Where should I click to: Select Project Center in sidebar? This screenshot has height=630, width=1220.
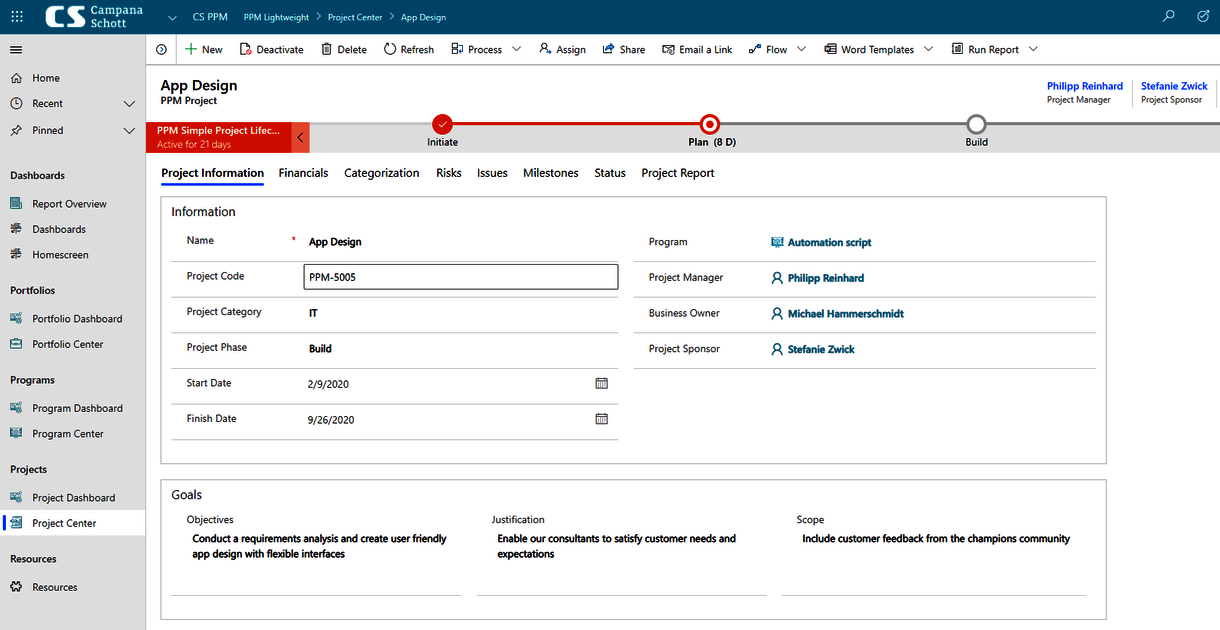pos(72,523)
